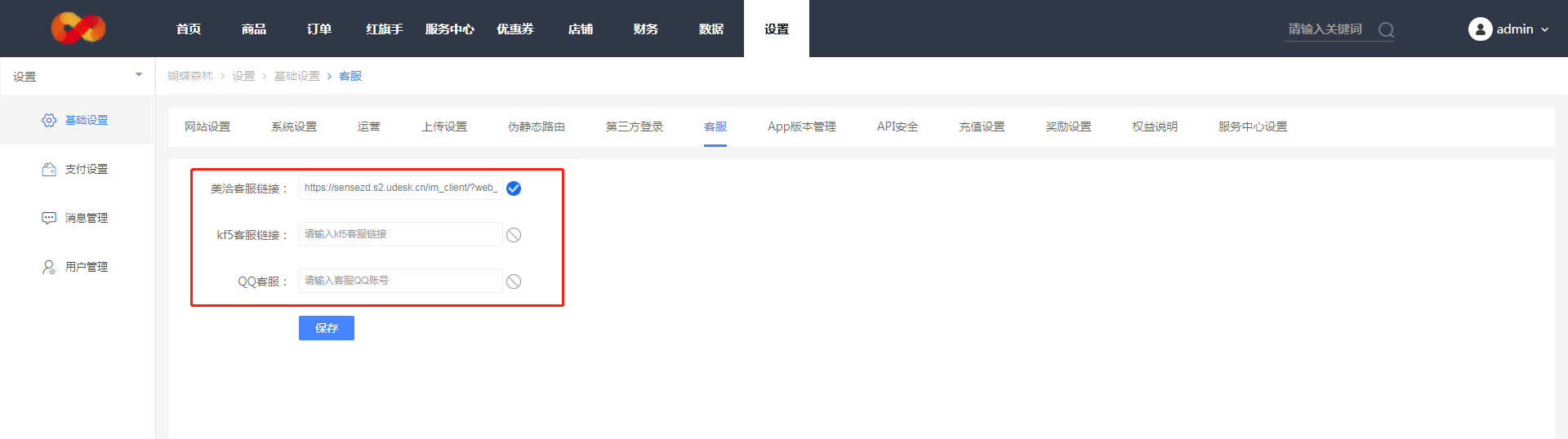Click the 客服 breadcrumb link
The image size is (1568, 439).
[350, 76]
